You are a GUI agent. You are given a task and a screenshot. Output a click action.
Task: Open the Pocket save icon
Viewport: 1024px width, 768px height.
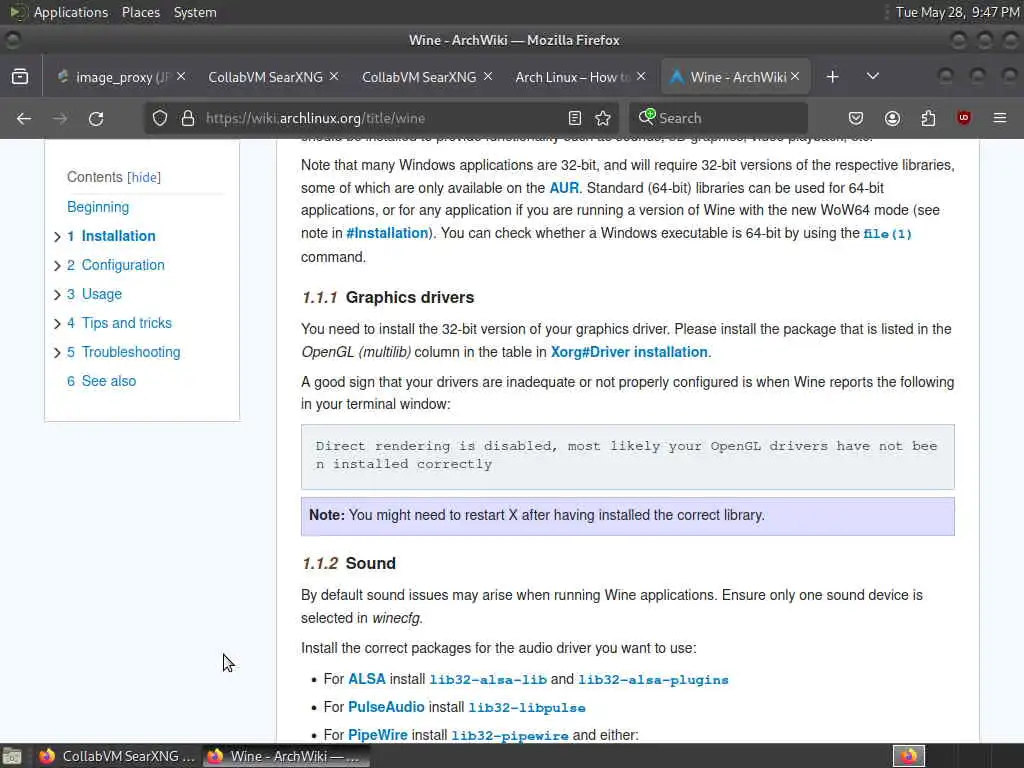(x=856, y=118)
